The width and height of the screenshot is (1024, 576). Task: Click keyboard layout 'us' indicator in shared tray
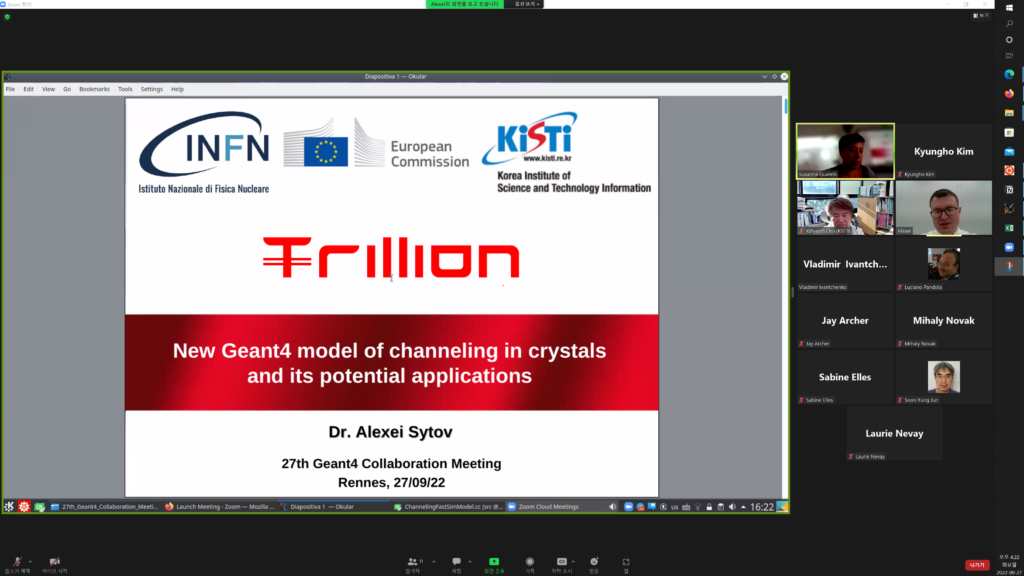click(675, 507)
